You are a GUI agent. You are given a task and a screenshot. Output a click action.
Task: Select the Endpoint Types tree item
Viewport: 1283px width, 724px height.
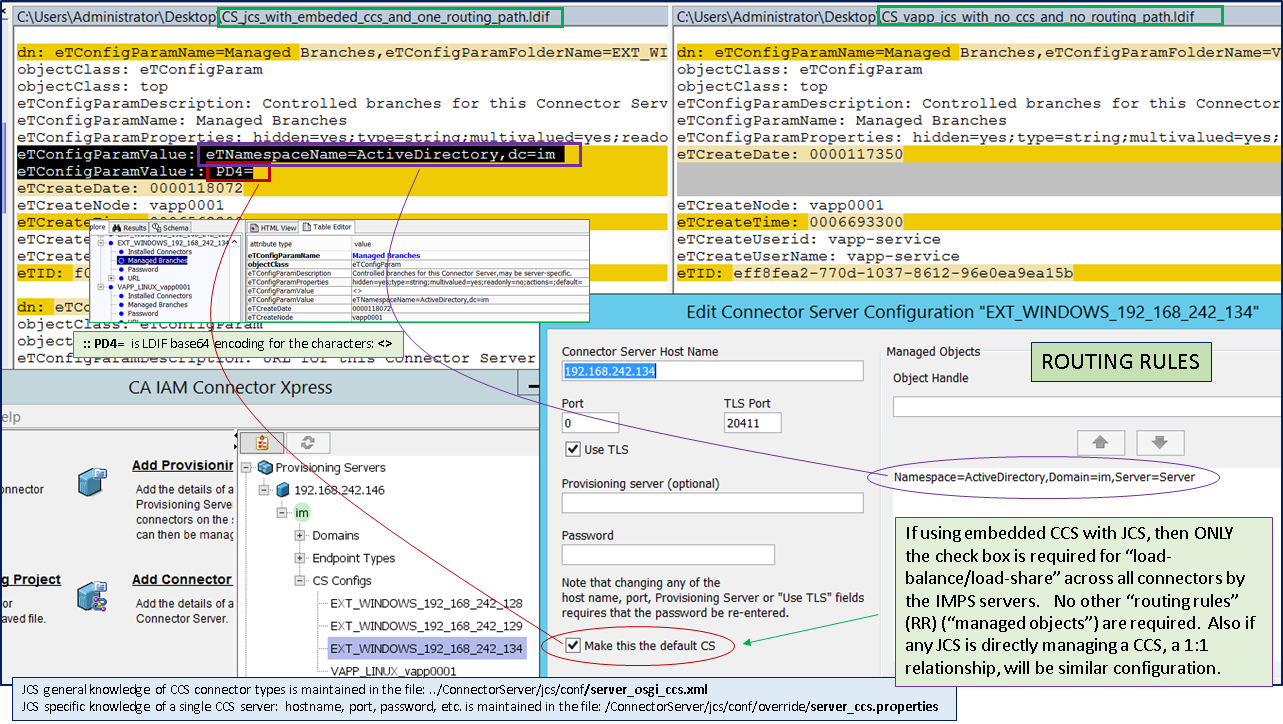(x=353, y=558)
